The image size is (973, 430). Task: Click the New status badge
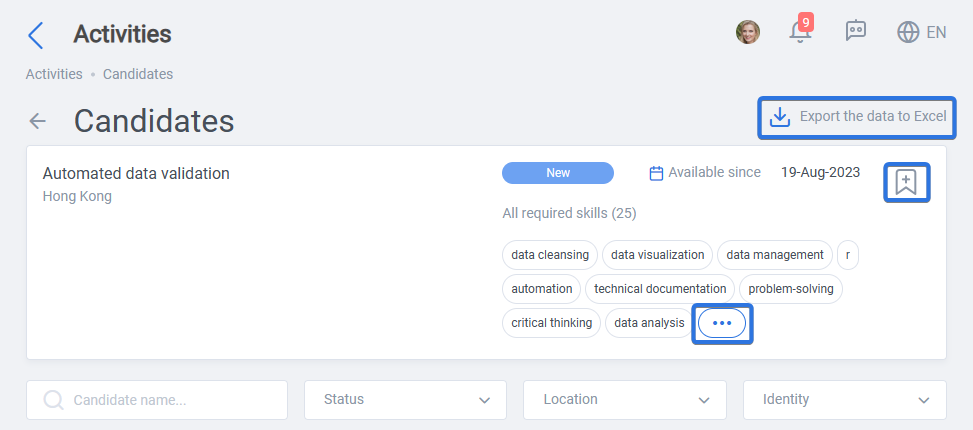pyautogui.click(x=558, y=173)
